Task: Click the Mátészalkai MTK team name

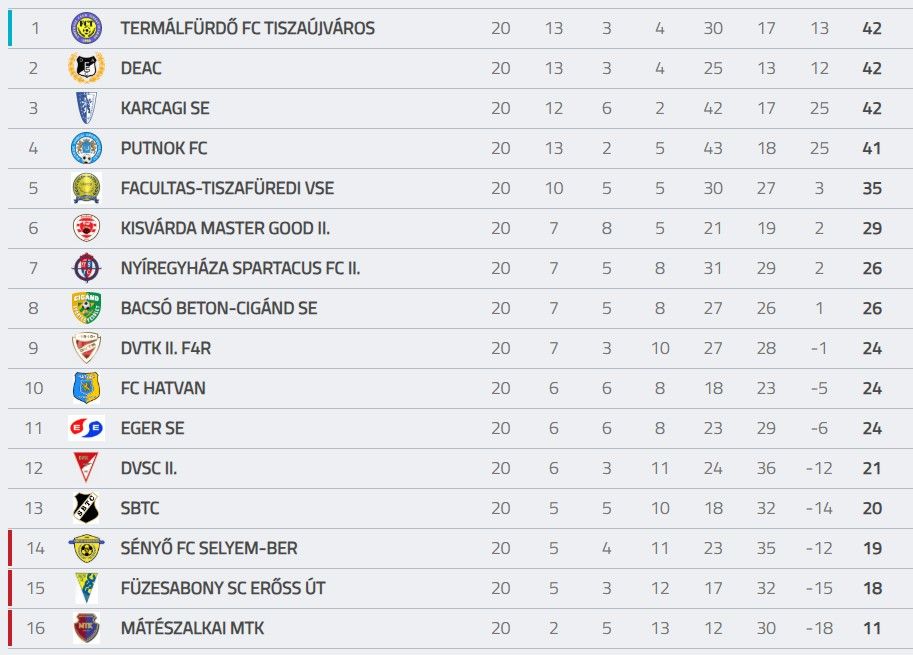Action: (x=192, y=628)
